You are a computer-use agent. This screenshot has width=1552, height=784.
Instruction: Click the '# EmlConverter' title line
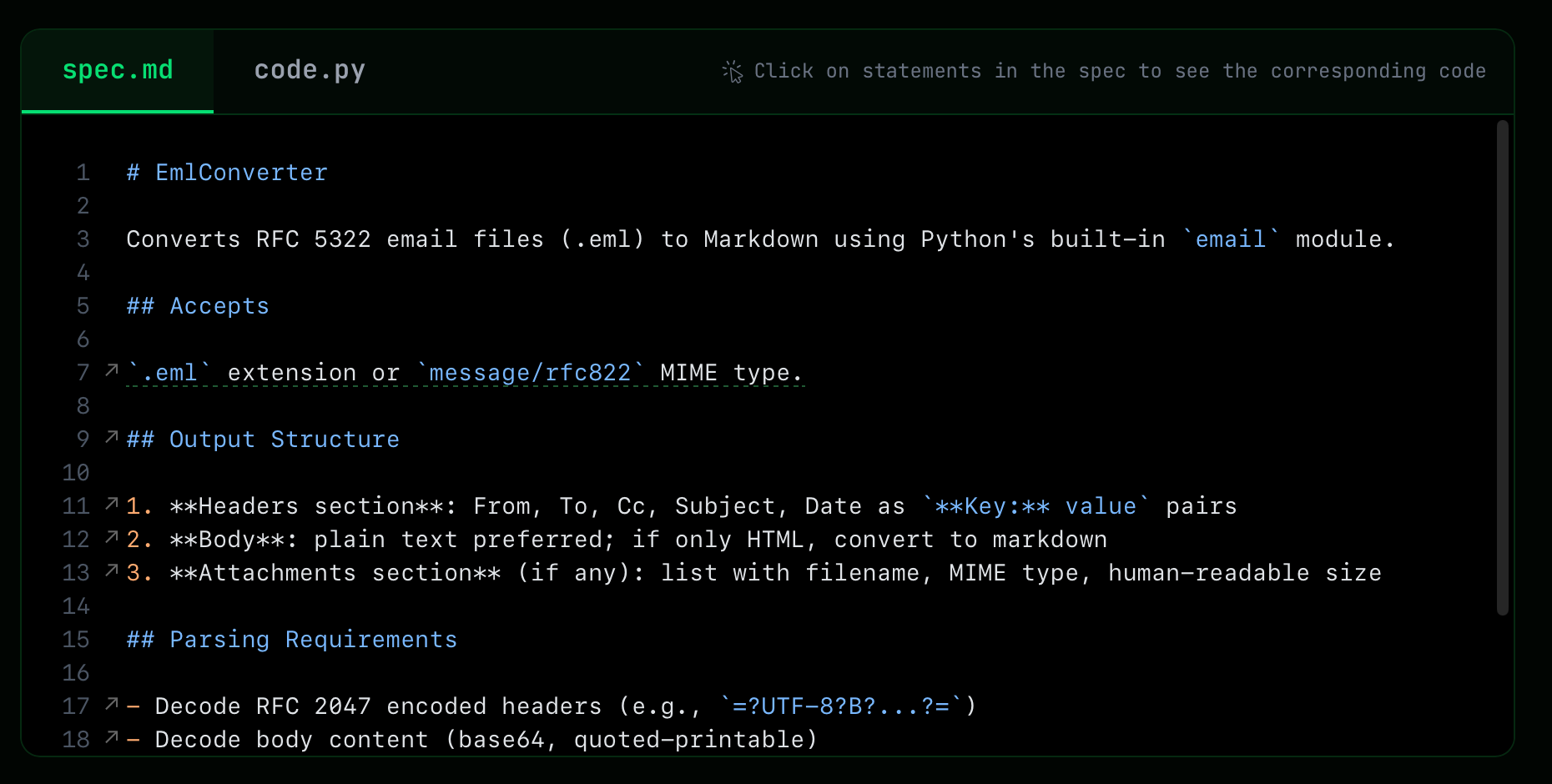(227, 173)
